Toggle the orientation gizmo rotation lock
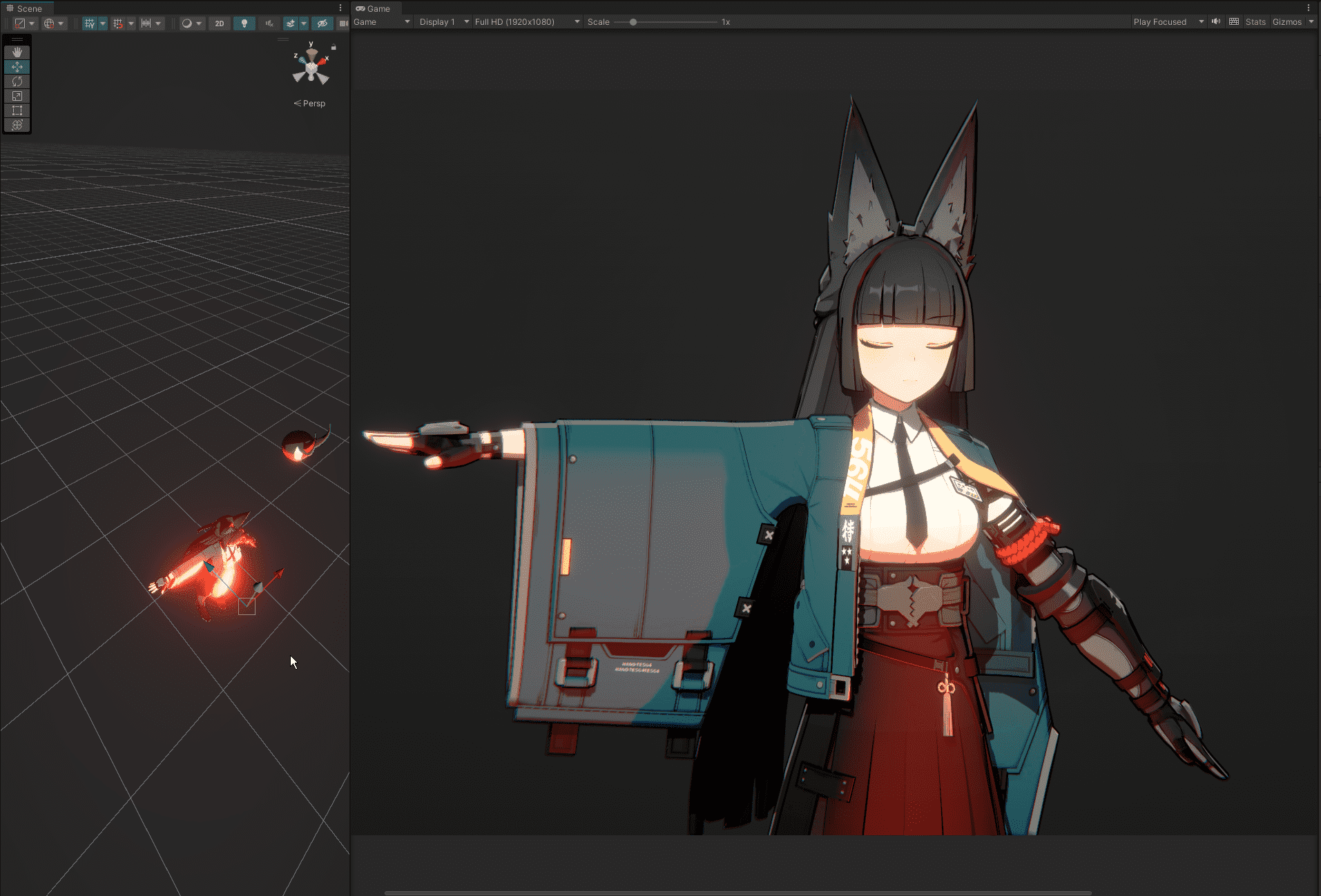1321x896 pixels. coord(334,47)
